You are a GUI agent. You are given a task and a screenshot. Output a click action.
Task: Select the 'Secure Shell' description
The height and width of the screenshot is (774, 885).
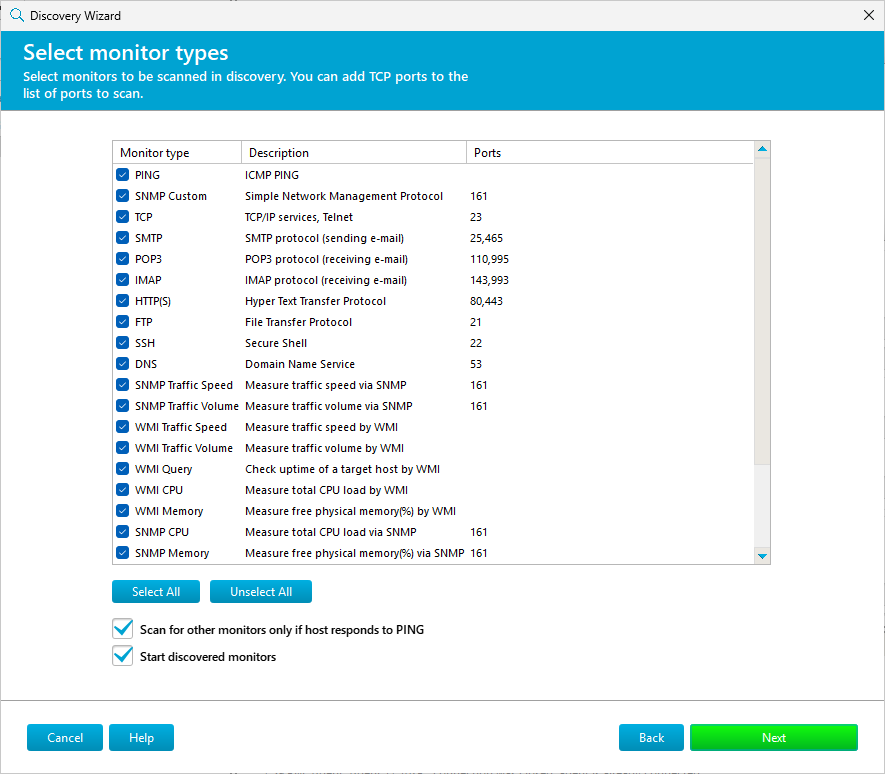click(x=276, y=343)
